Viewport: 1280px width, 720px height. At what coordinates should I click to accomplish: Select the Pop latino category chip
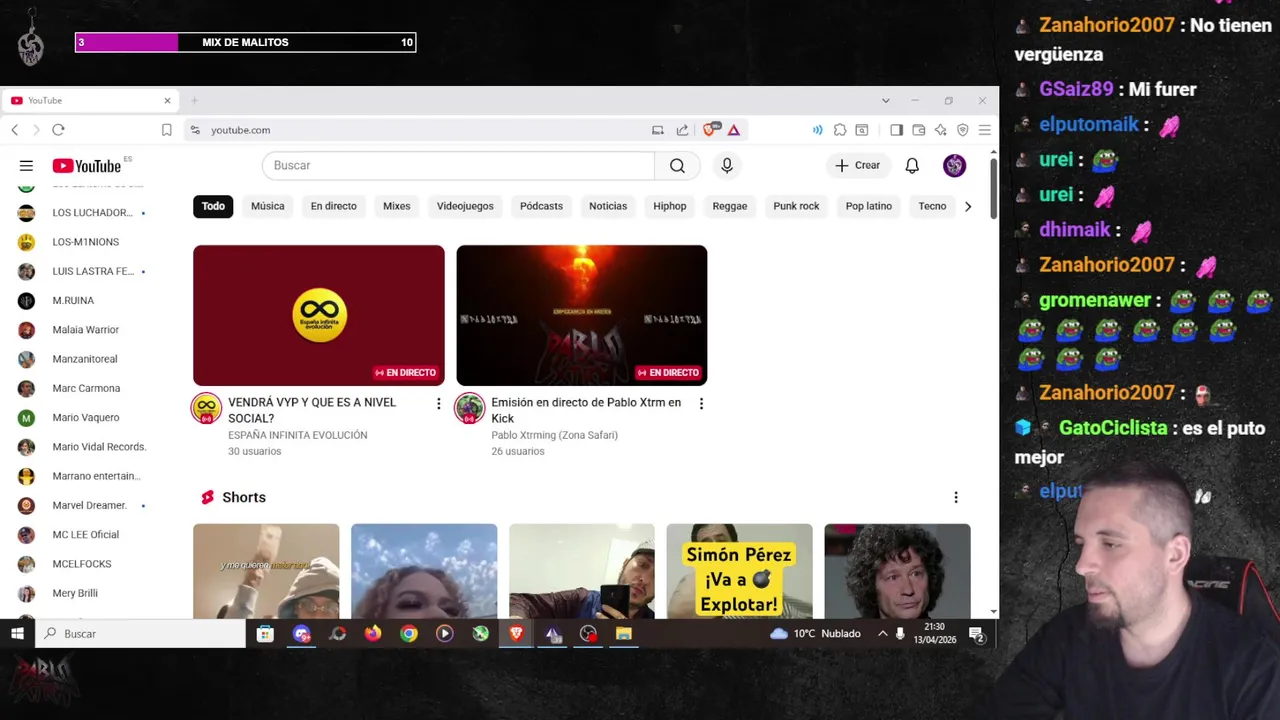point(868,206)
